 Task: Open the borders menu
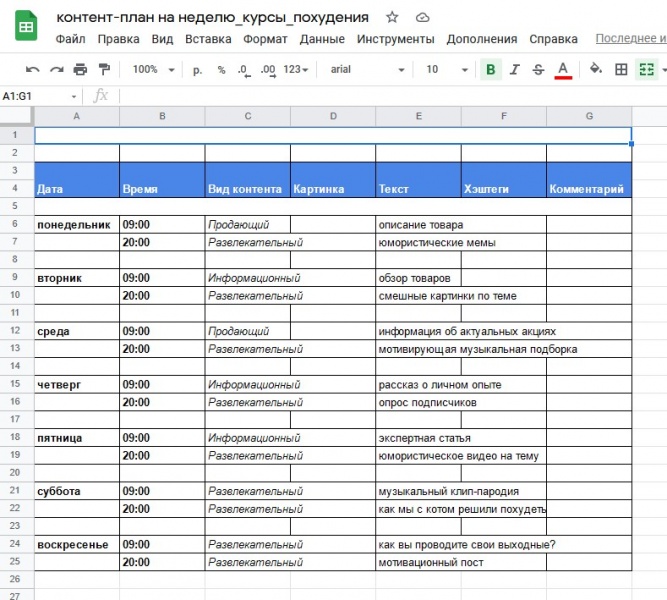click(621, 69)
